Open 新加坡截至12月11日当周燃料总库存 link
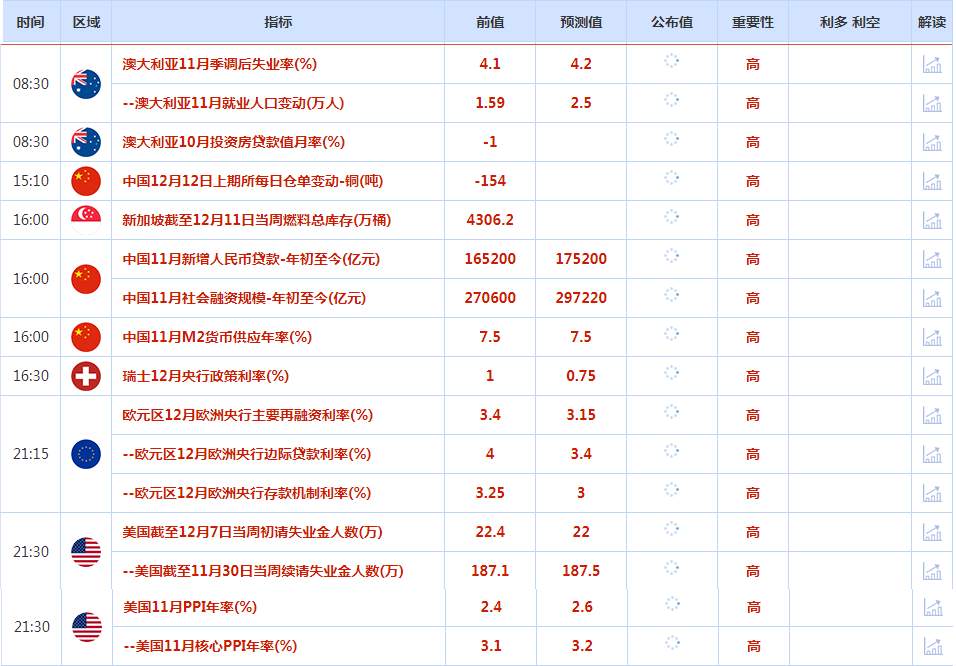This screenshot has height=666, width=956. pos(256,220)
